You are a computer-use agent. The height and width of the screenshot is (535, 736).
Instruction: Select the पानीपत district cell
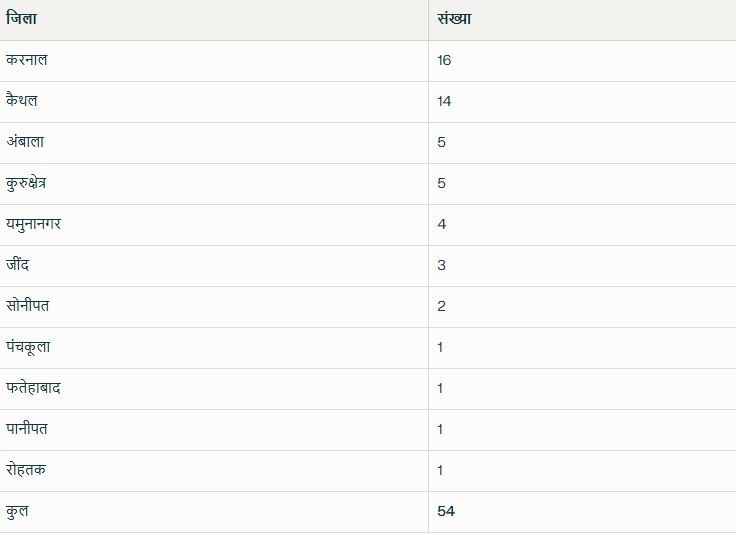coord(27,429)
